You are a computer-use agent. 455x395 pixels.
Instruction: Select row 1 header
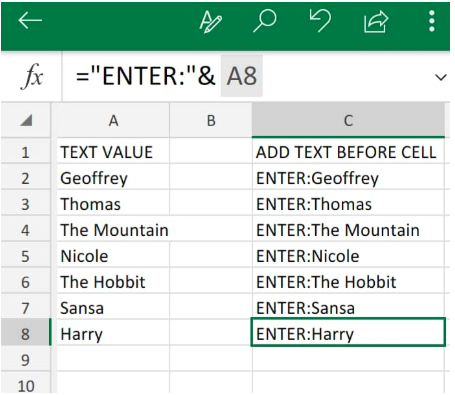[25, 153]
